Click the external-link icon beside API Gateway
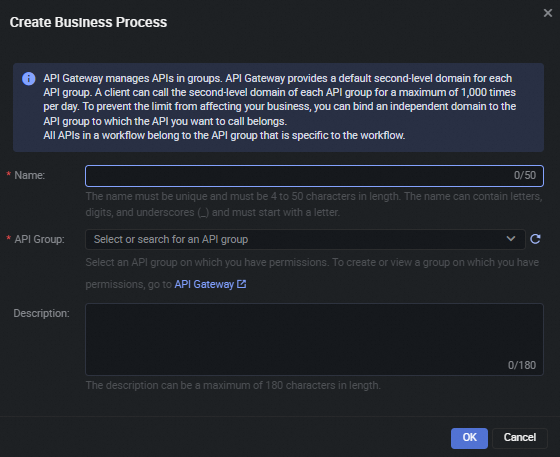Image resolution: width=560 pixels, height=457 pixels. 241,284
